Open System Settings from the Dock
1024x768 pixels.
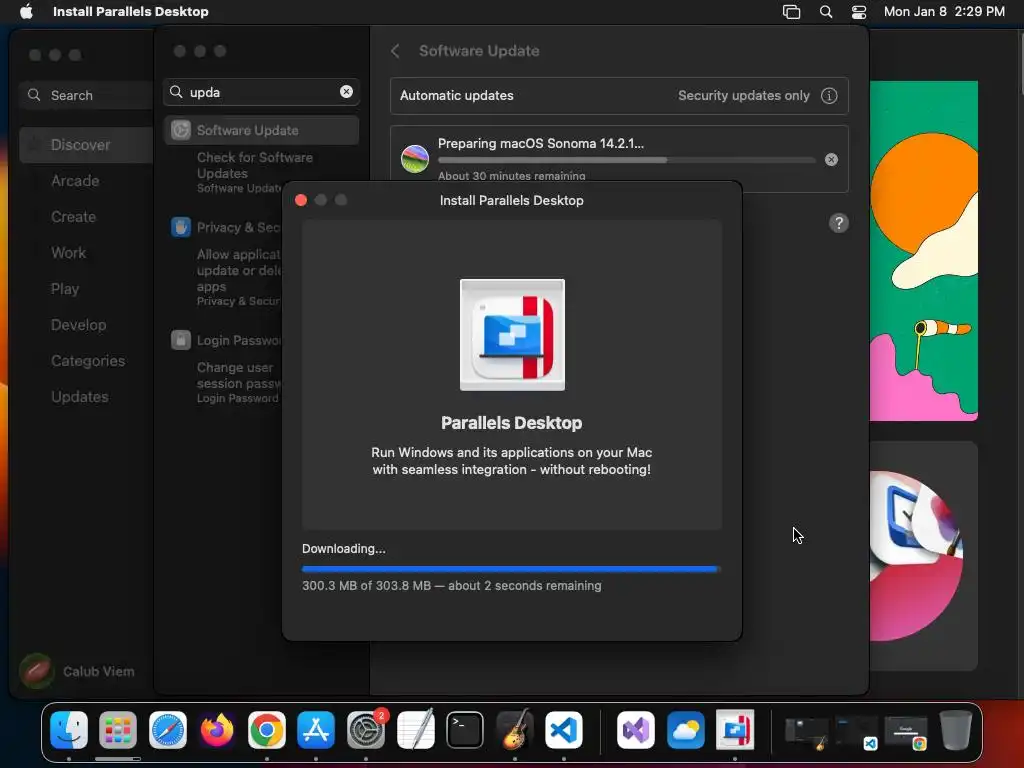(366, 729)
